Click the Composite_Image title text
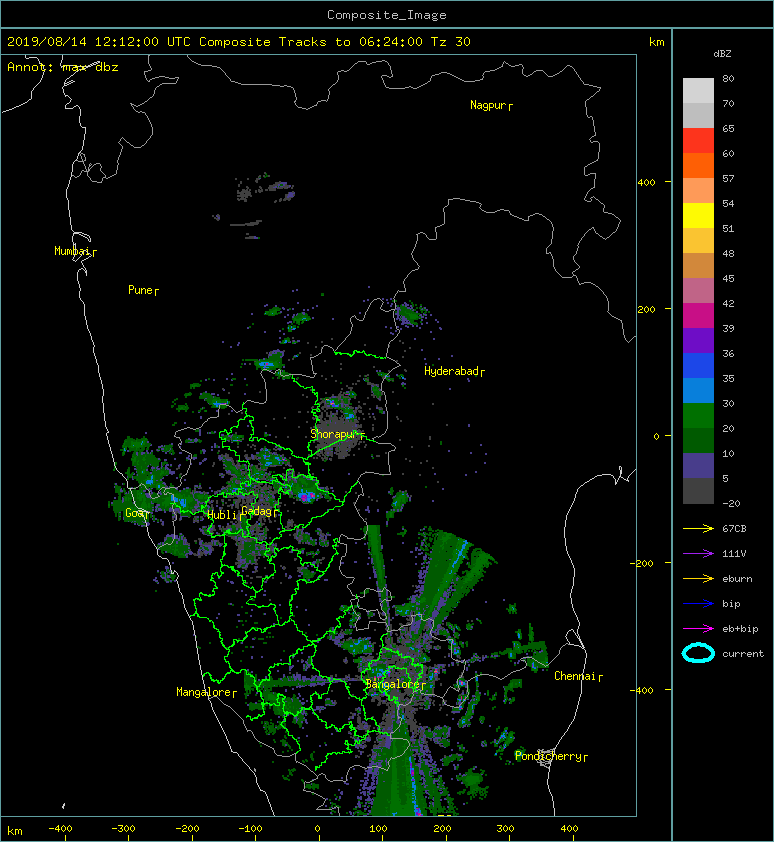This screenshot has width=774, height=842. (x=387, y=15)
